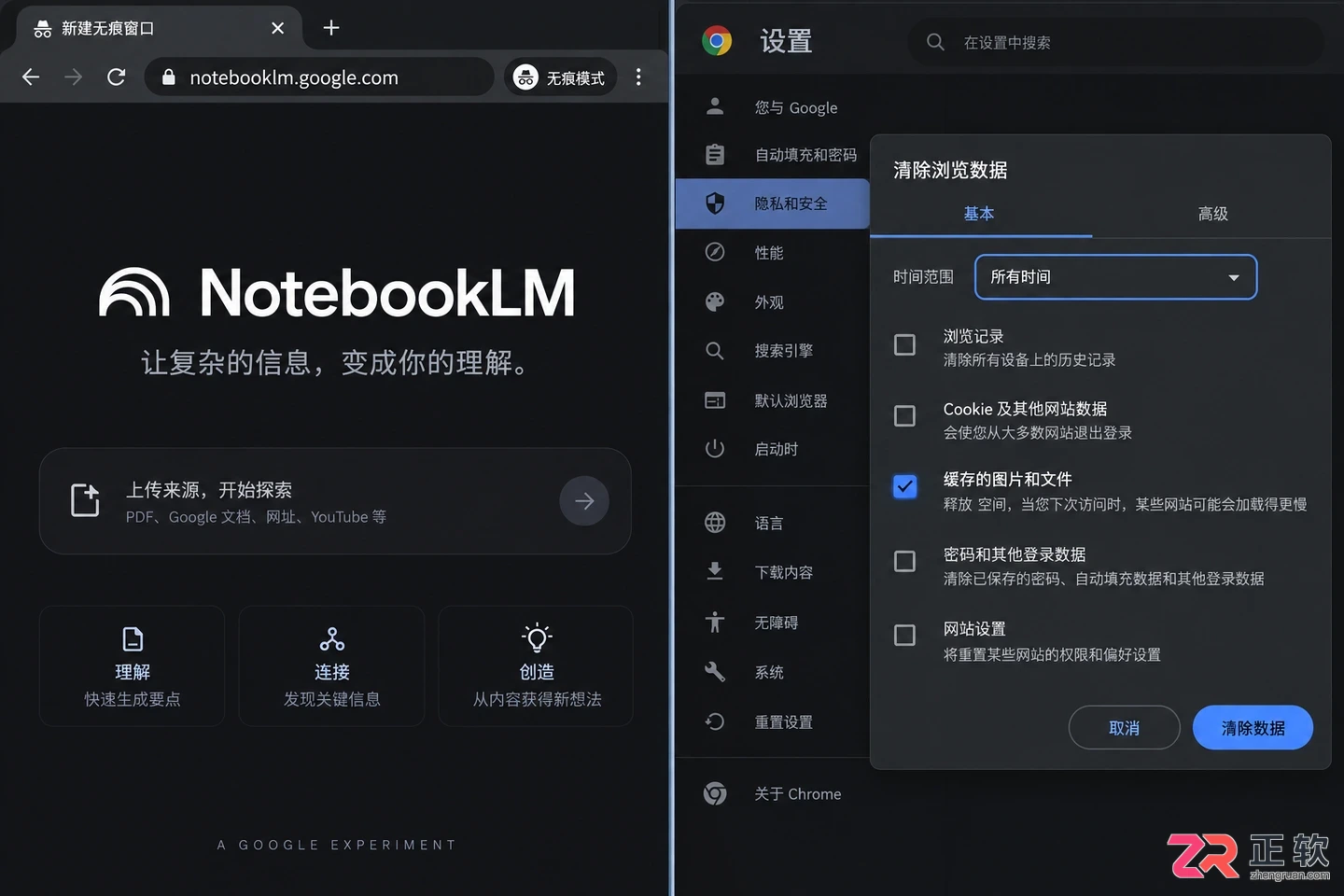This screenshot has height=896, width=1344.
Task: Click the 重置设置 restore icon
Action: pyautogui.click(x=715, y=721)
